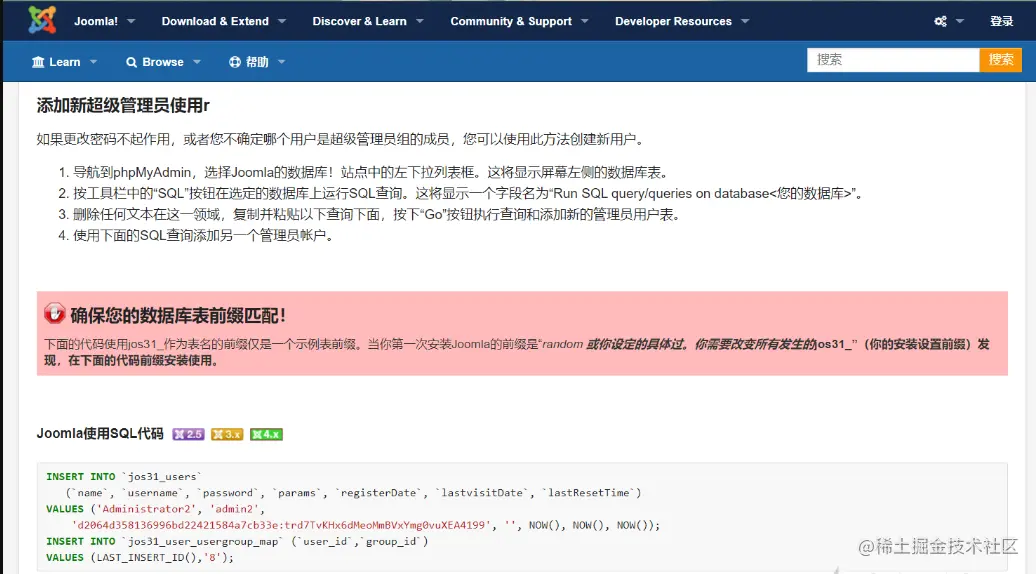Open Developer Resources menu

[x=673, y=21]
